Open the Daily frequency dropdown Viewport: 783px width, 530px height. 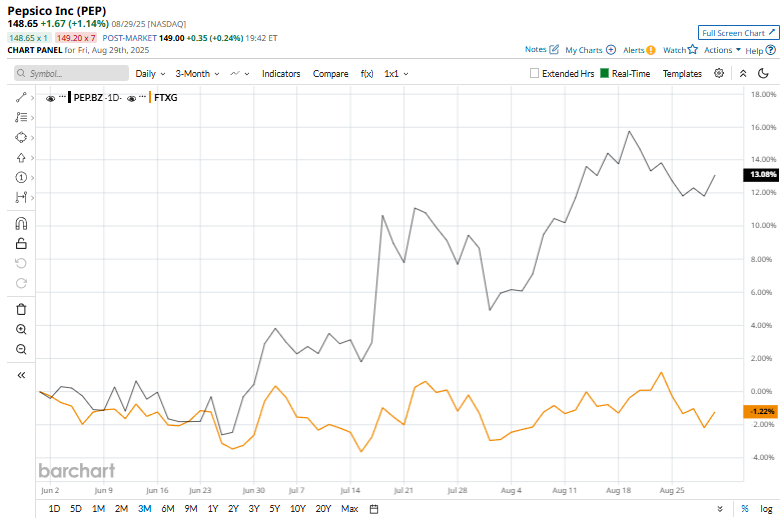click(x=150, y=73)
